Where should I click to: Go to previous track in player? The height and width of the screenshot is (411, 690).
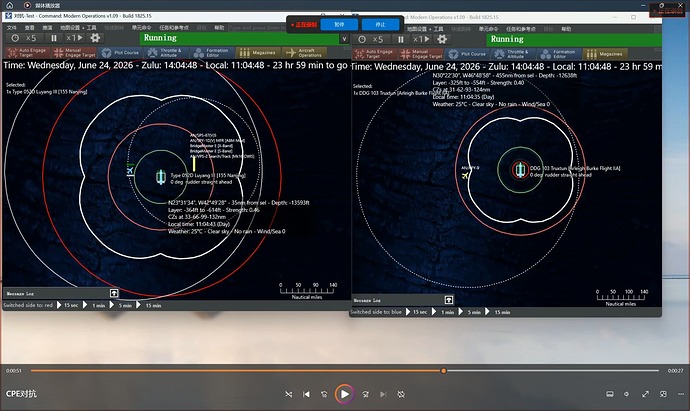coord(306,394)
